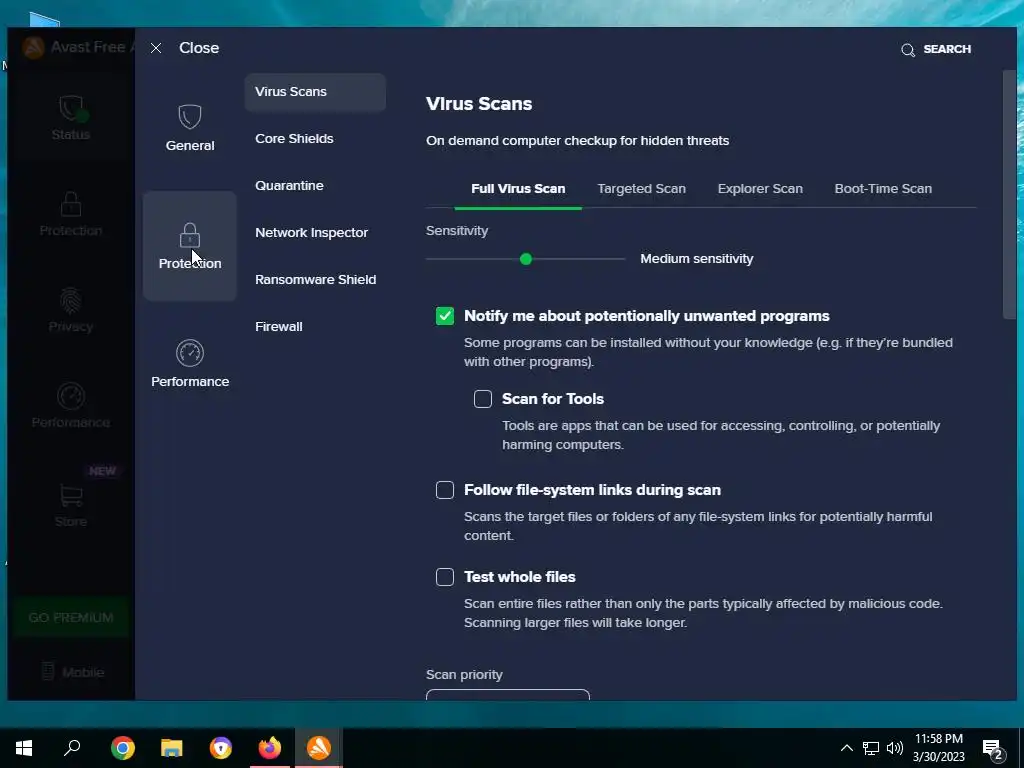Click the Close X icon
Screen dimensions: 1024x768
coord(156,48)
